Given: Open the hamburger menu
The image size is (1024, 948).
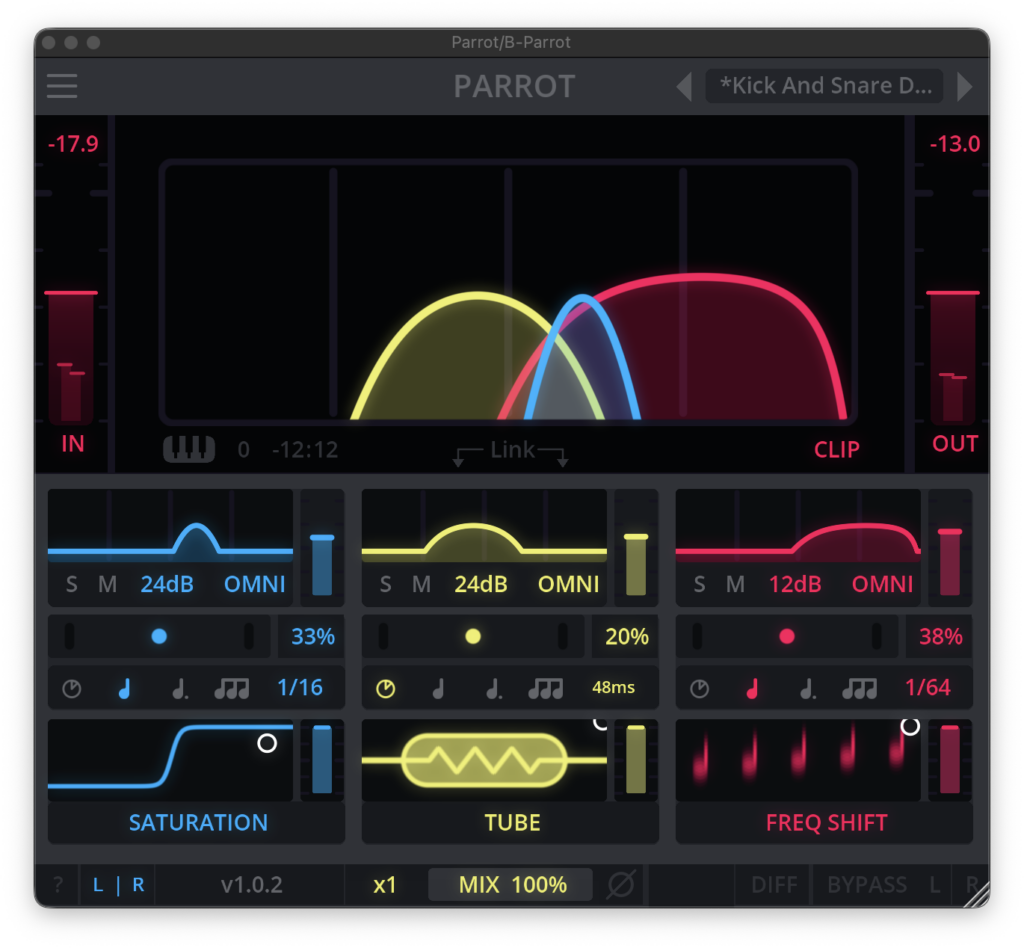Looking at the screenshot, I should coord(62,86).
